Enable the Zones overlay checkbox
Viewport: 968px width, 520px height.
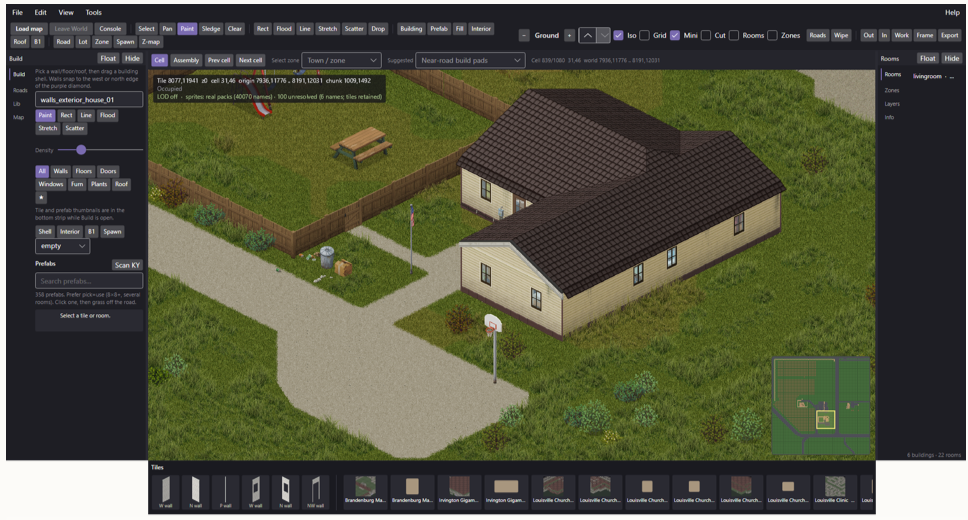[x=772, y=35]
